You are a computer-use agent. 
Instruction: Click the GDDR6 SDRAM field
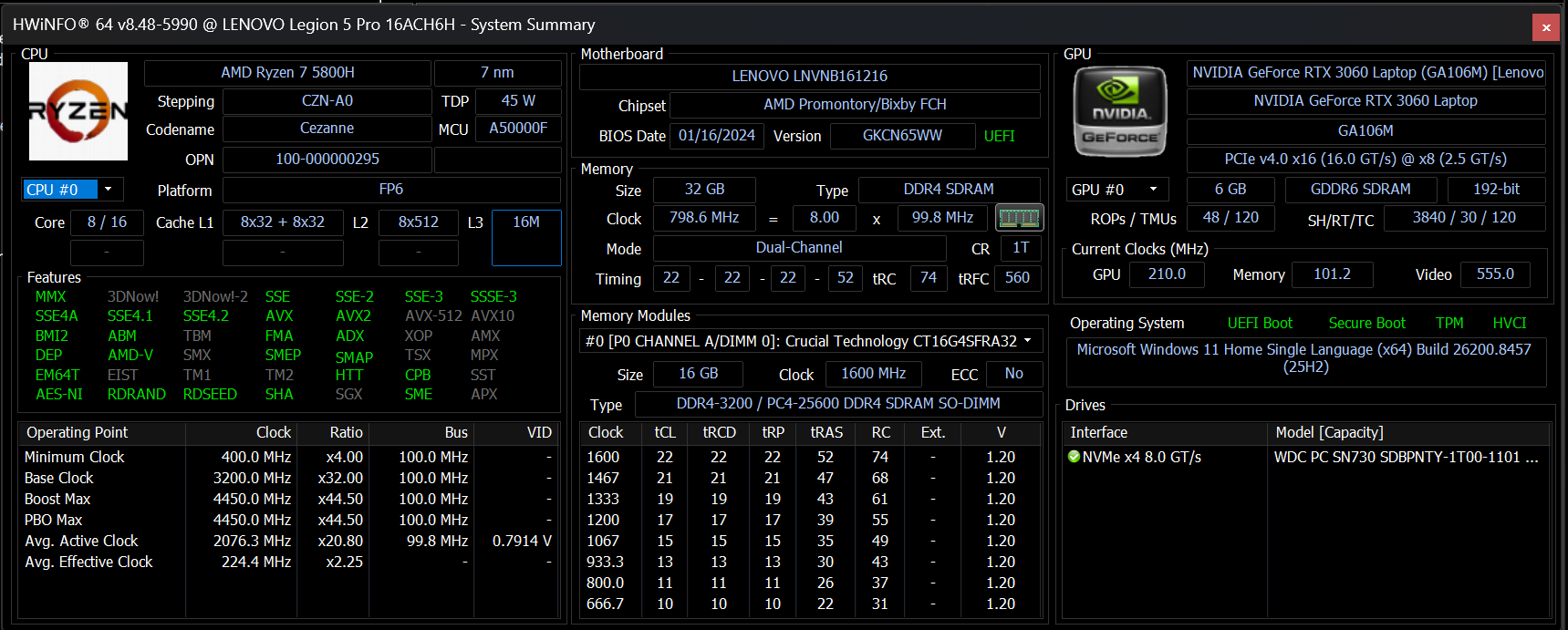click(1360, 190)
